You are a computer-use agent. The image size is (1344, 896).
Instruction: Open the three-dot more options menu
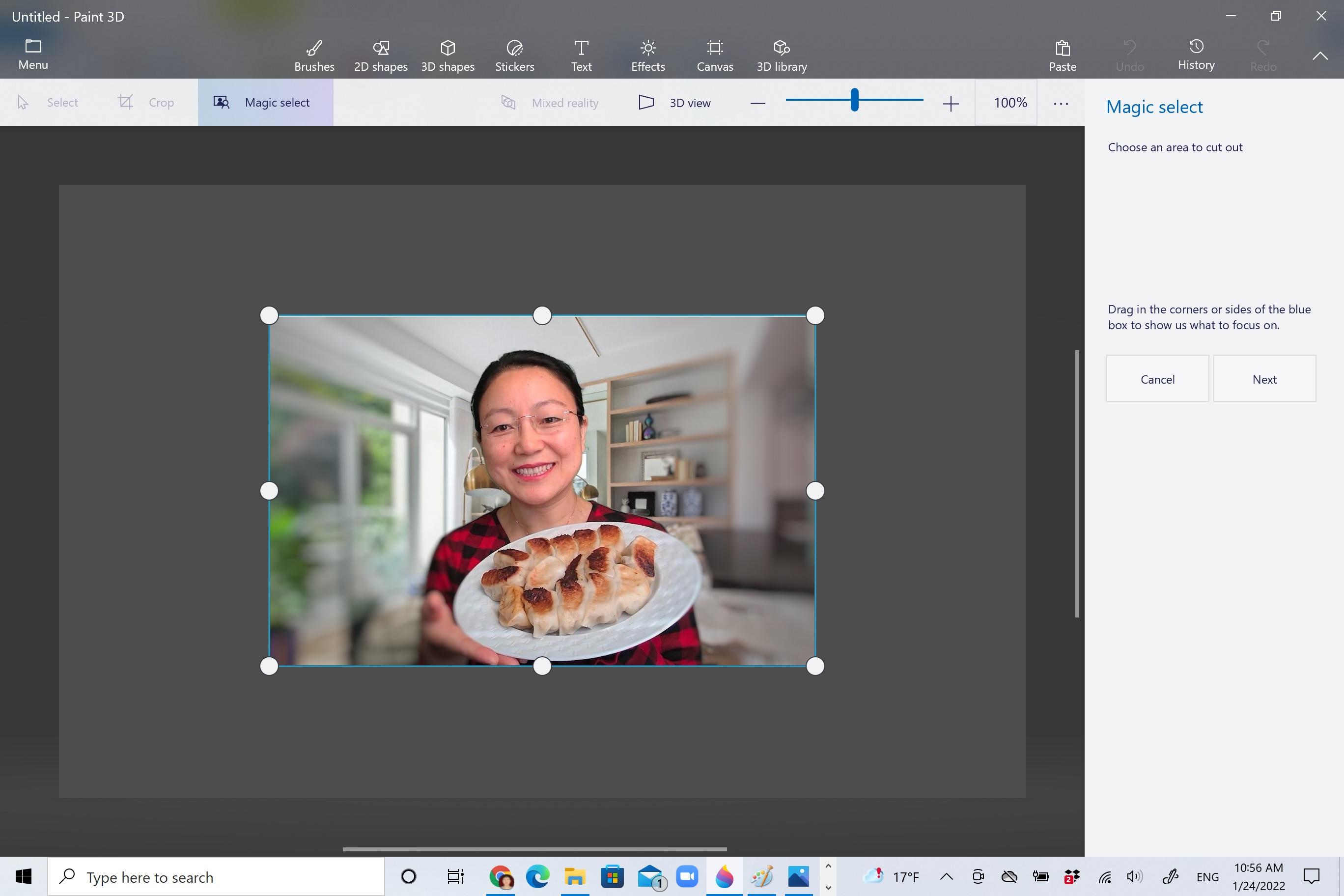tap(1061, 104)
